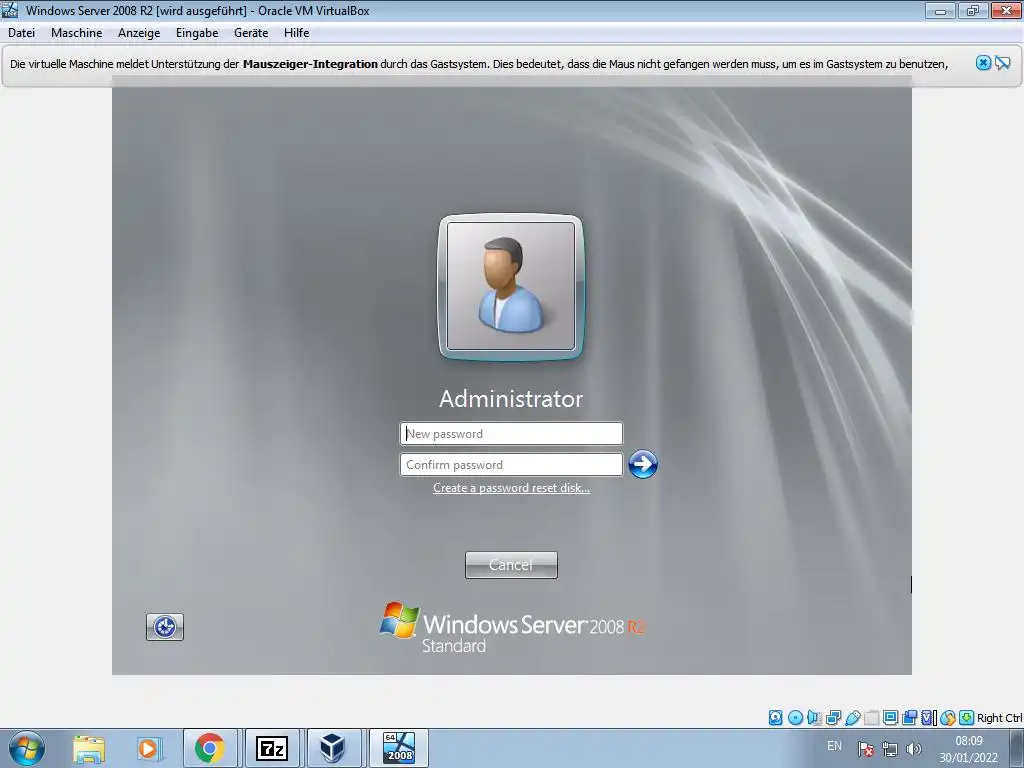Select the 2008 VM taskbar button
This screenshot has height=768, width=1024.
tap(398, 748)
